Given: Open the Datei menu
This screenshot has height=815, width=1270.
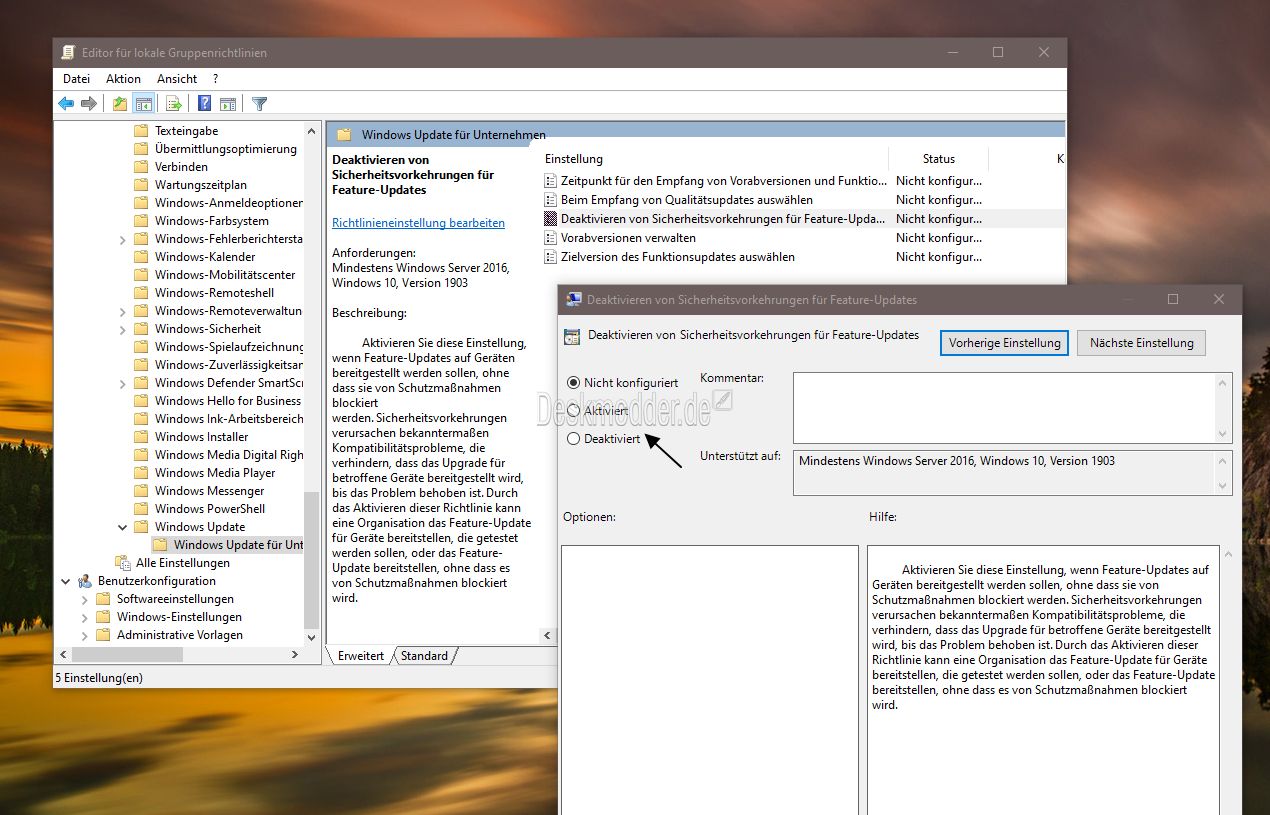Looking at the screenshot, I should click(x=76, y=79).
